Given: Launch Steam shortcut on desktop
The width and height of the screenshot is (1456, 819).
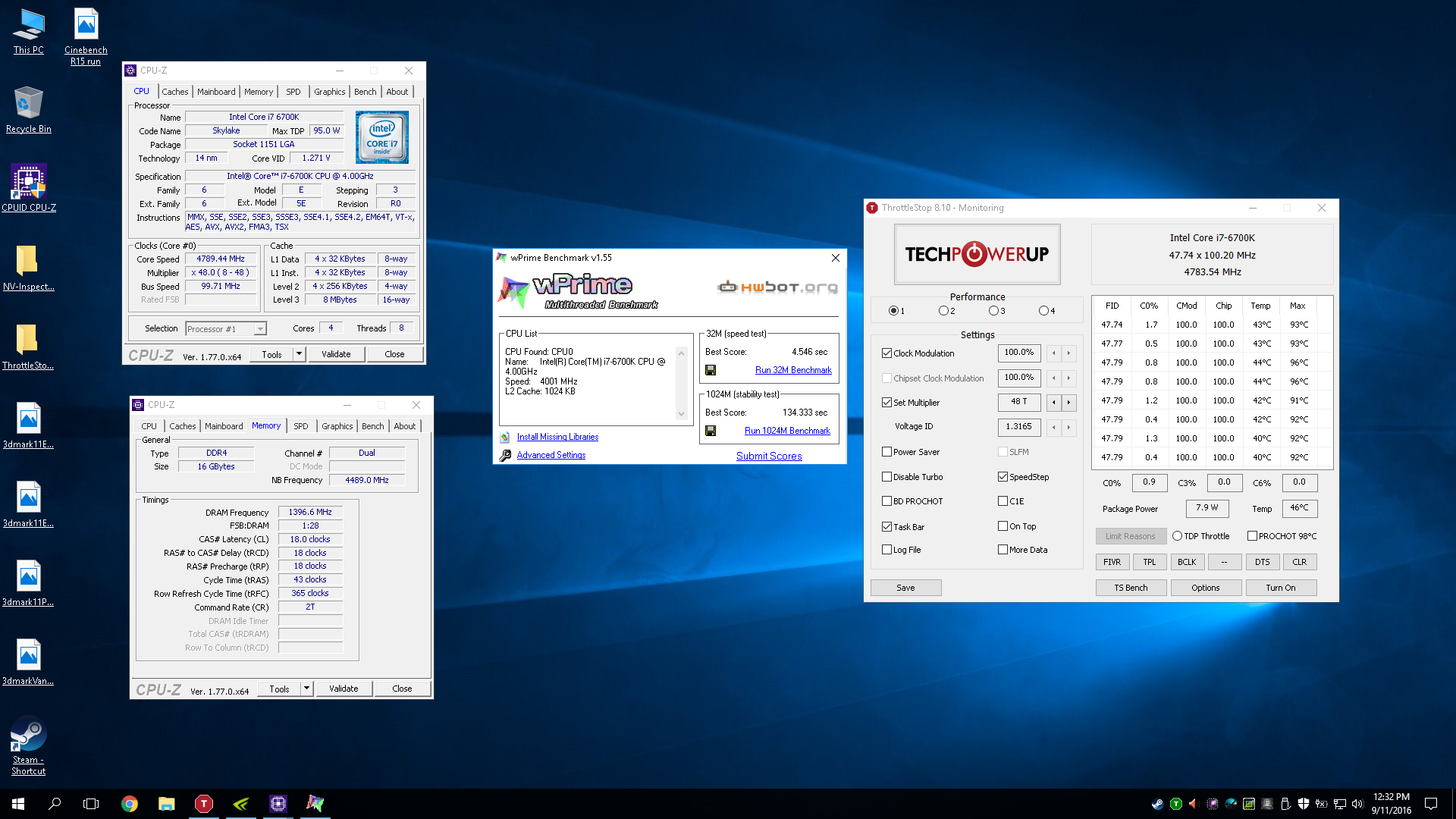Looking at the screenshot, I should click(x=28, y=745).
